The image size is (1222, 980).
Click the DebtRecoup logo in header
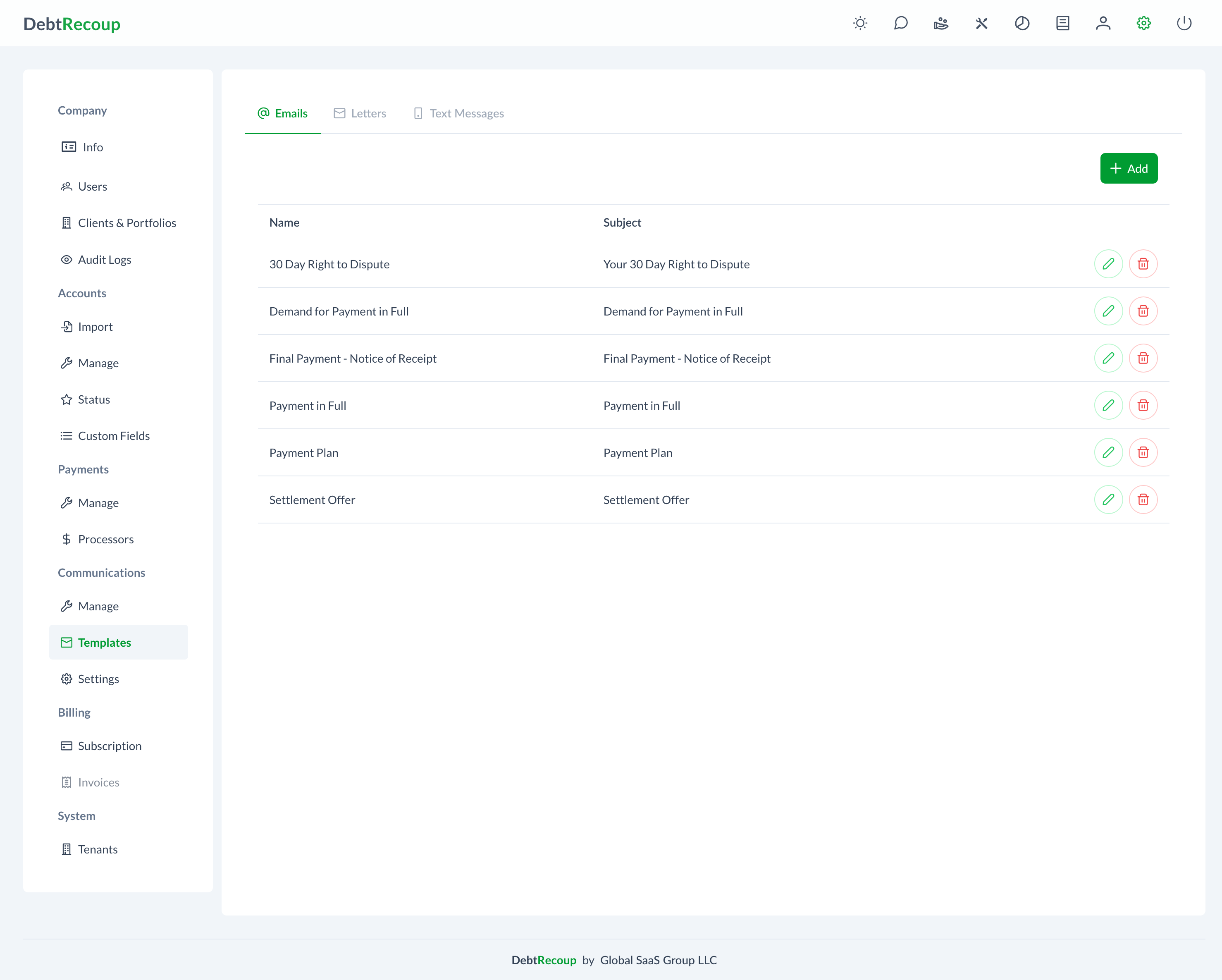72,24
